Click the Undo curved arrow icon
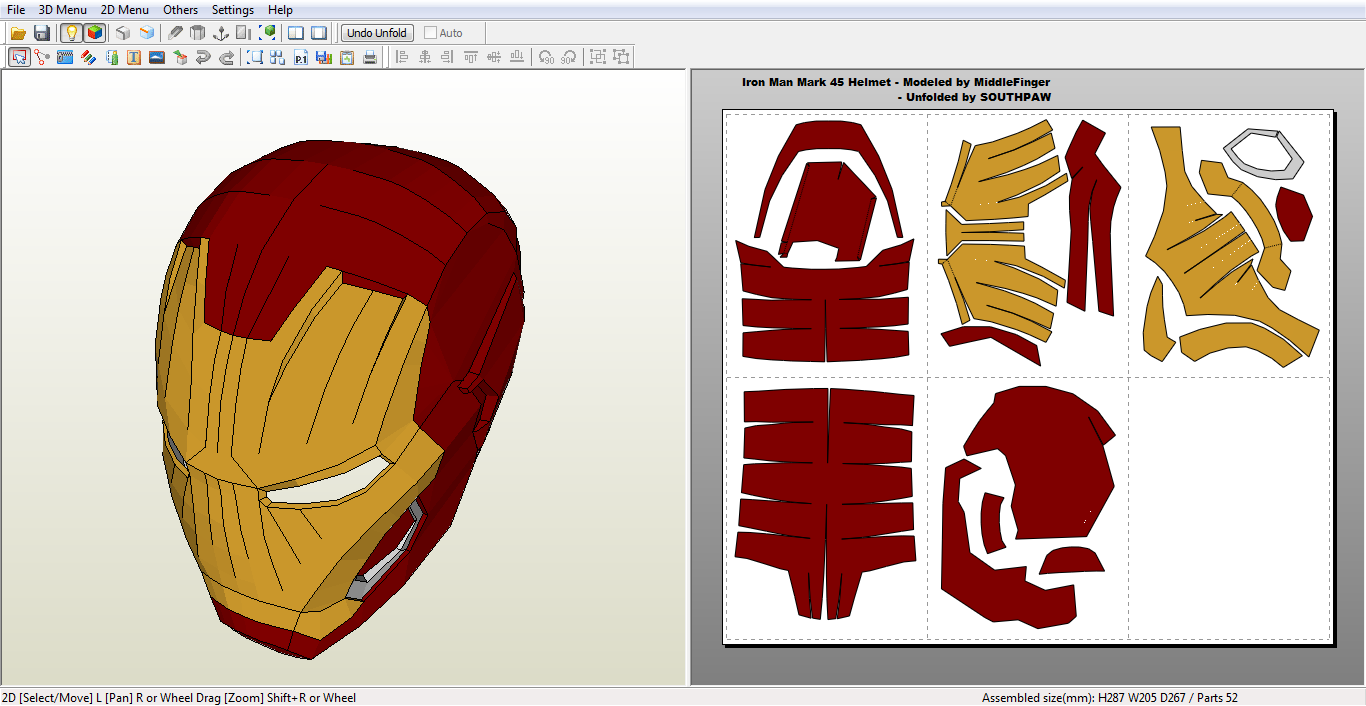 [x=203, y=57]
